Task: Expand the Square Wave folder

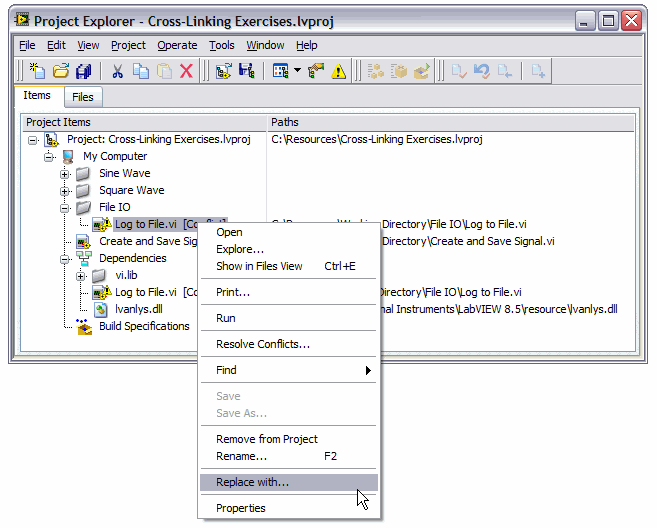Action: pos(65,191)
